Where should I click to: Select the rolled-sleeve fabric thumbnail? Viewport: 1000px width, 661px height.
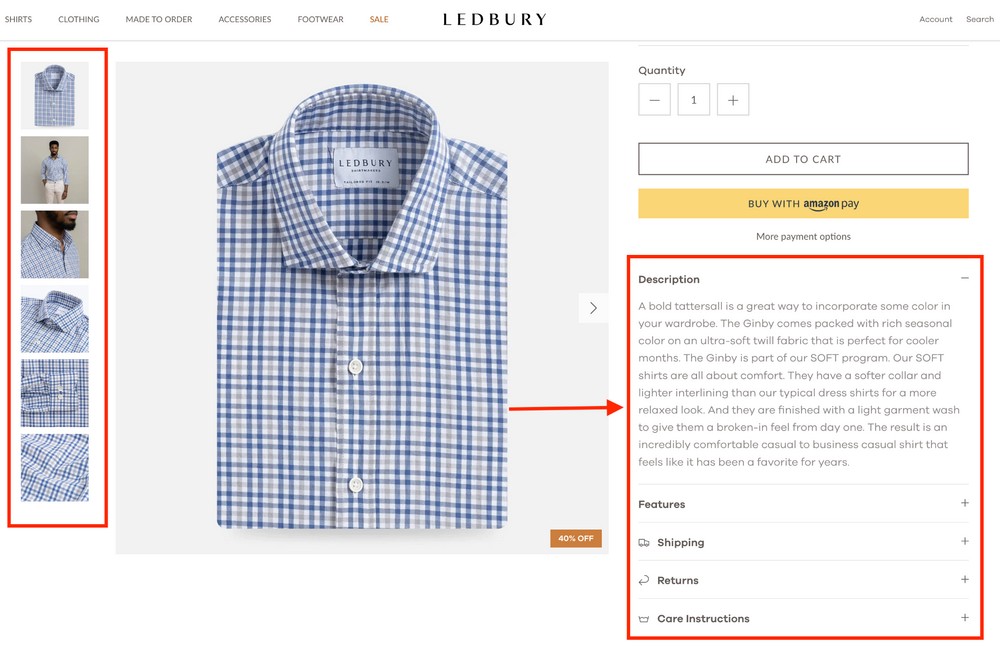tap(55, 393)
